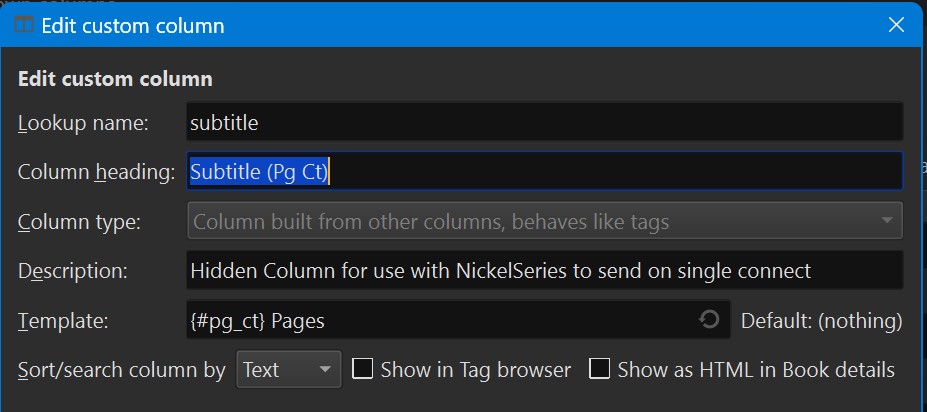
Task: Click into the Description text field
Action: click(544, 270)
